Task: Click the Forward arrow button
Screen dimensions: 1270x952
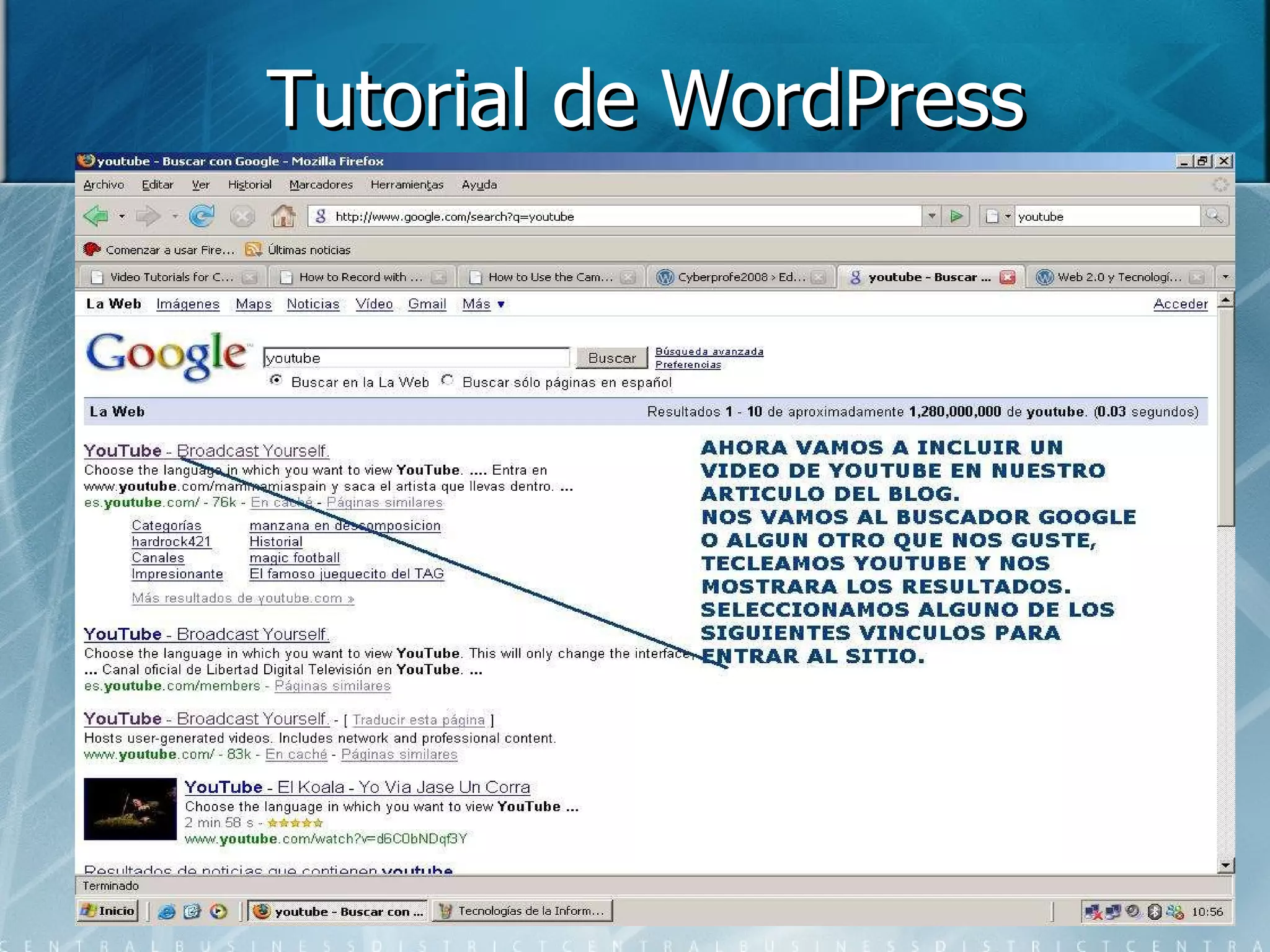Action: coord(148,216)
